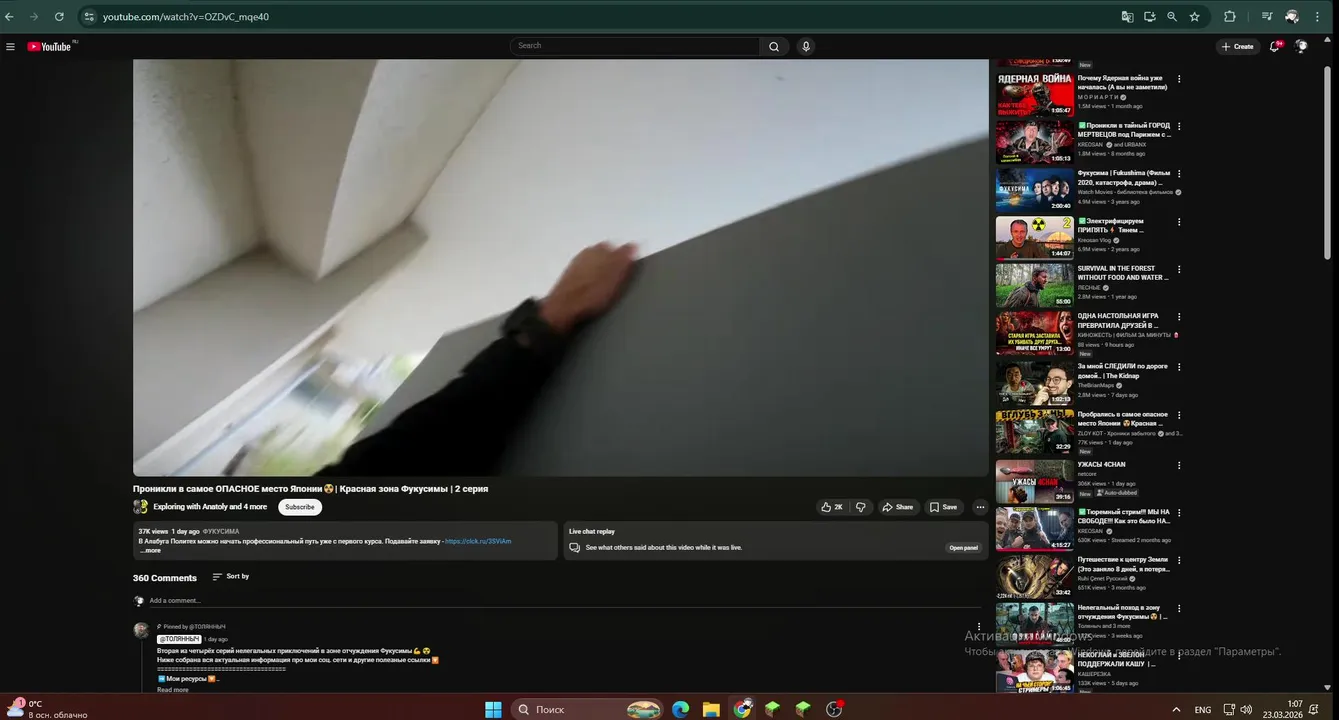This screenshot has height=720, width=1339.
Task: Click the Add a comment field
Action: coord(565,601)
